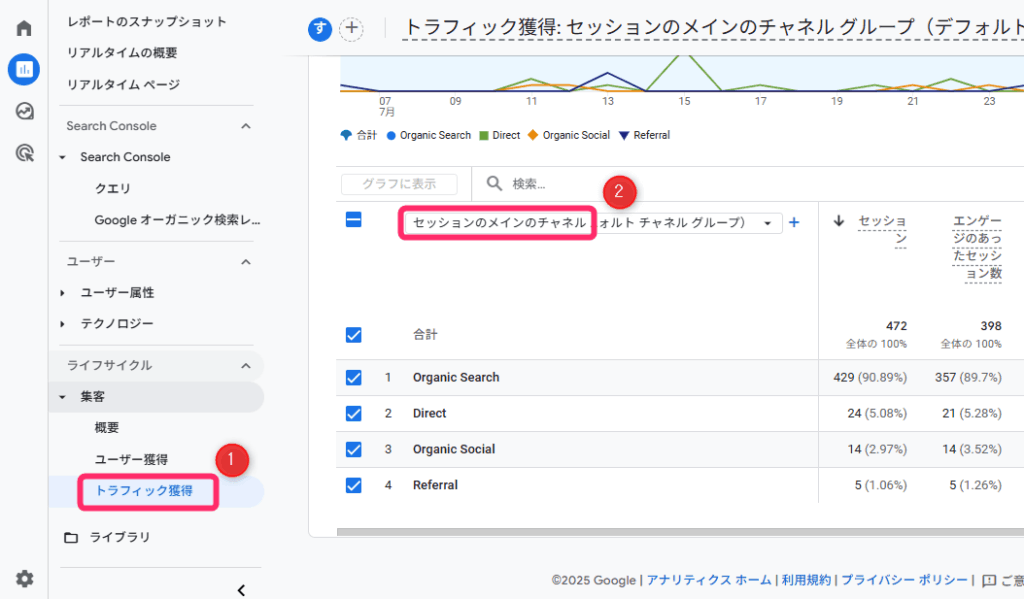This screenshot has height=599, width=1024.
Task: Sort by セッション column header
Action: click(x=882, y=230)
